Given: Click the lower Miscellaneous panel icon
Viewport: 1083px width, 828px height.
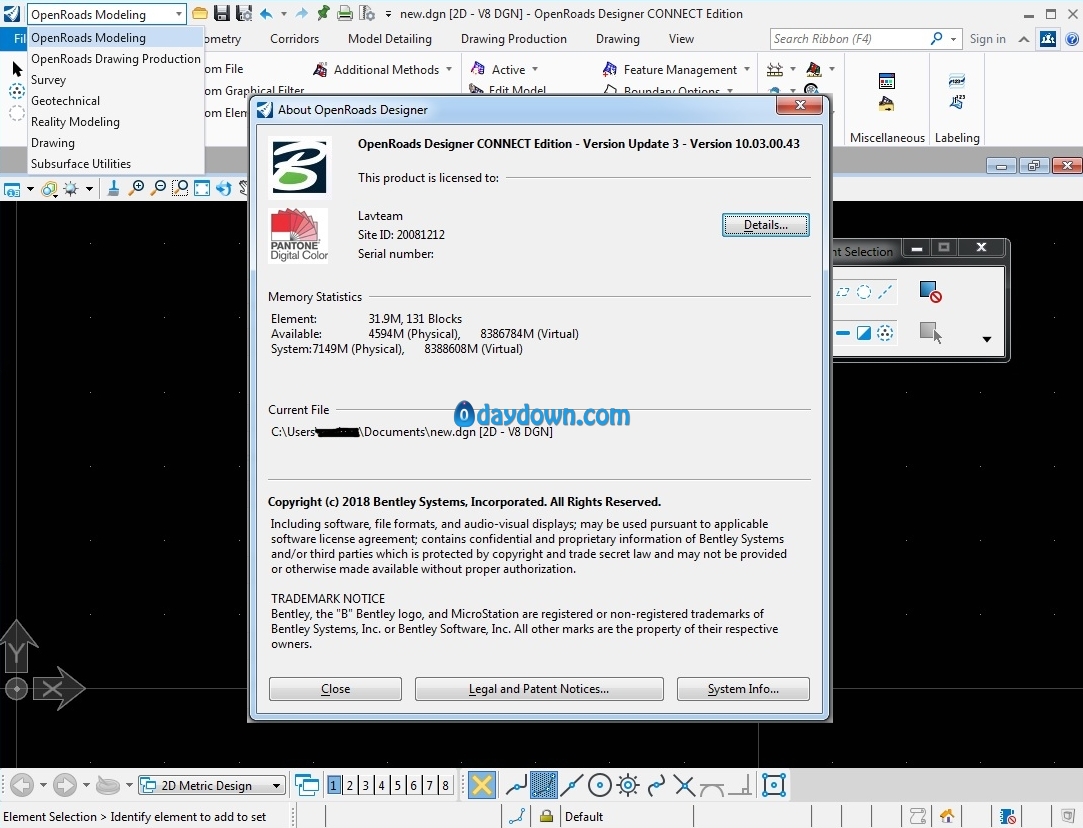Looking at the screenshot, I should click(887, 104).
